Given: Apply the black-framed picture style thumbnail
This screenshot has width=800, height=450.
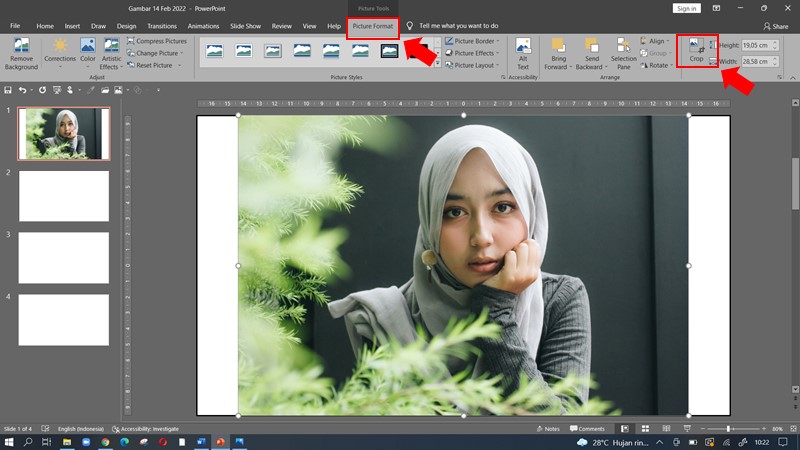Looking at the screenshot, I should point(389,51).
